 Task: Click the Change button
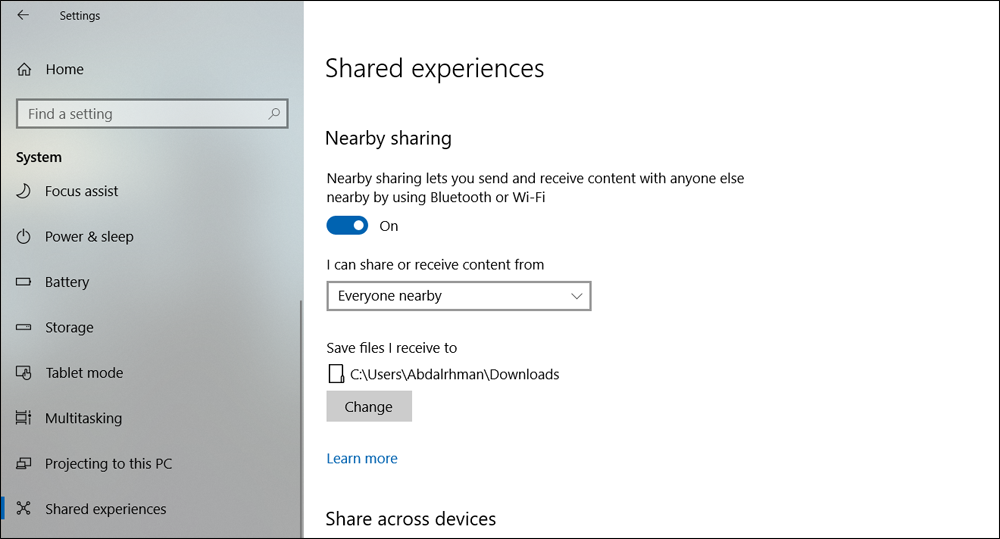pos(369,407)
